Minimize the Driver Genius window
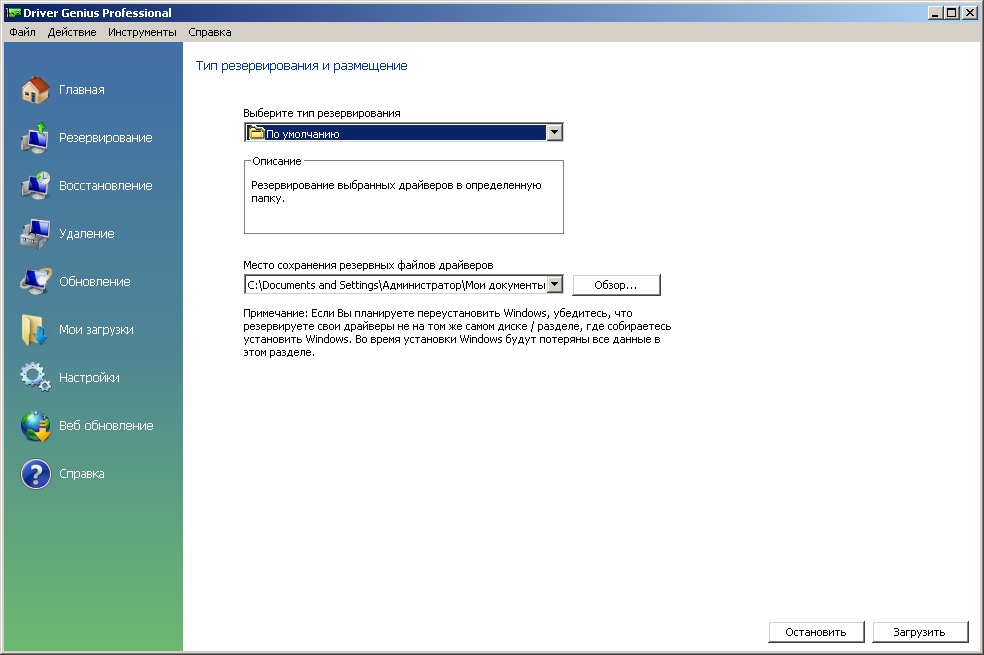The width and height of the screenshot is (984, 655). click(935, 13)
